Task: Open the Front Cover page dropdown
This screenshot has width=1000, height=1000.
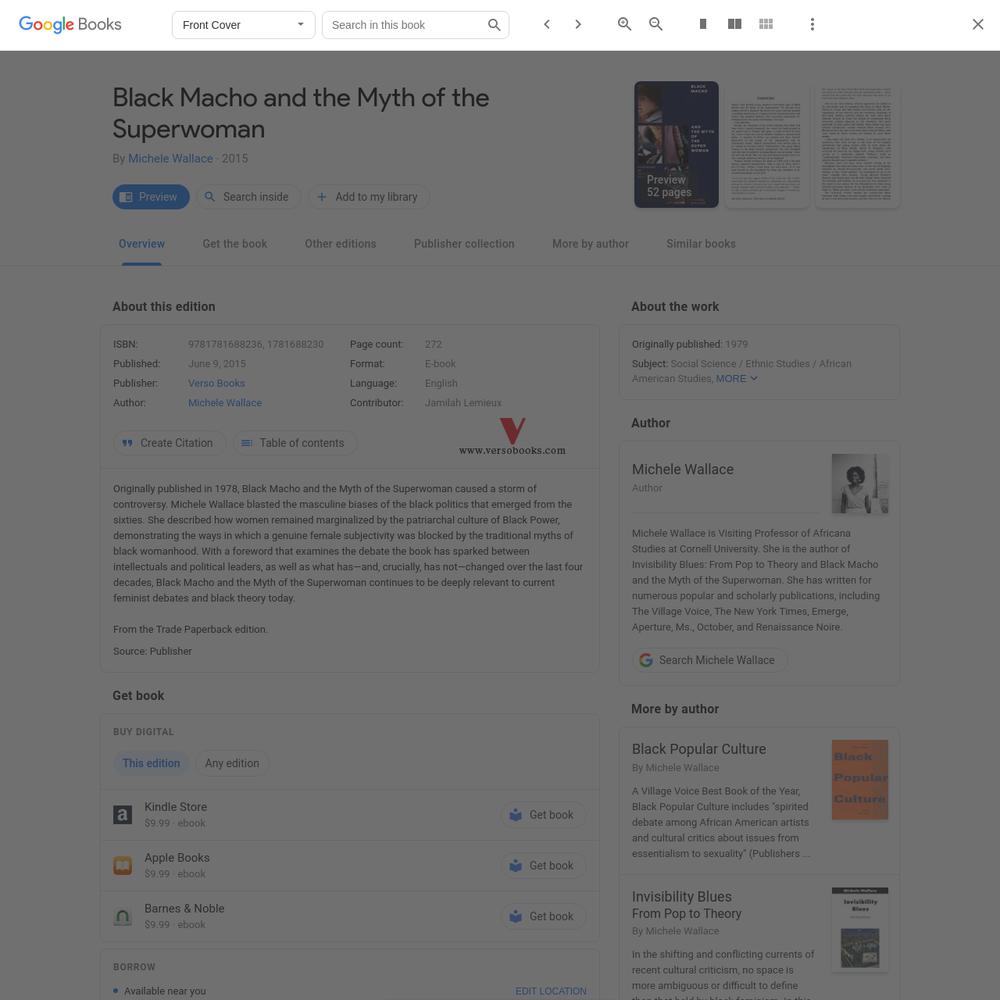Action: (243, 25)
